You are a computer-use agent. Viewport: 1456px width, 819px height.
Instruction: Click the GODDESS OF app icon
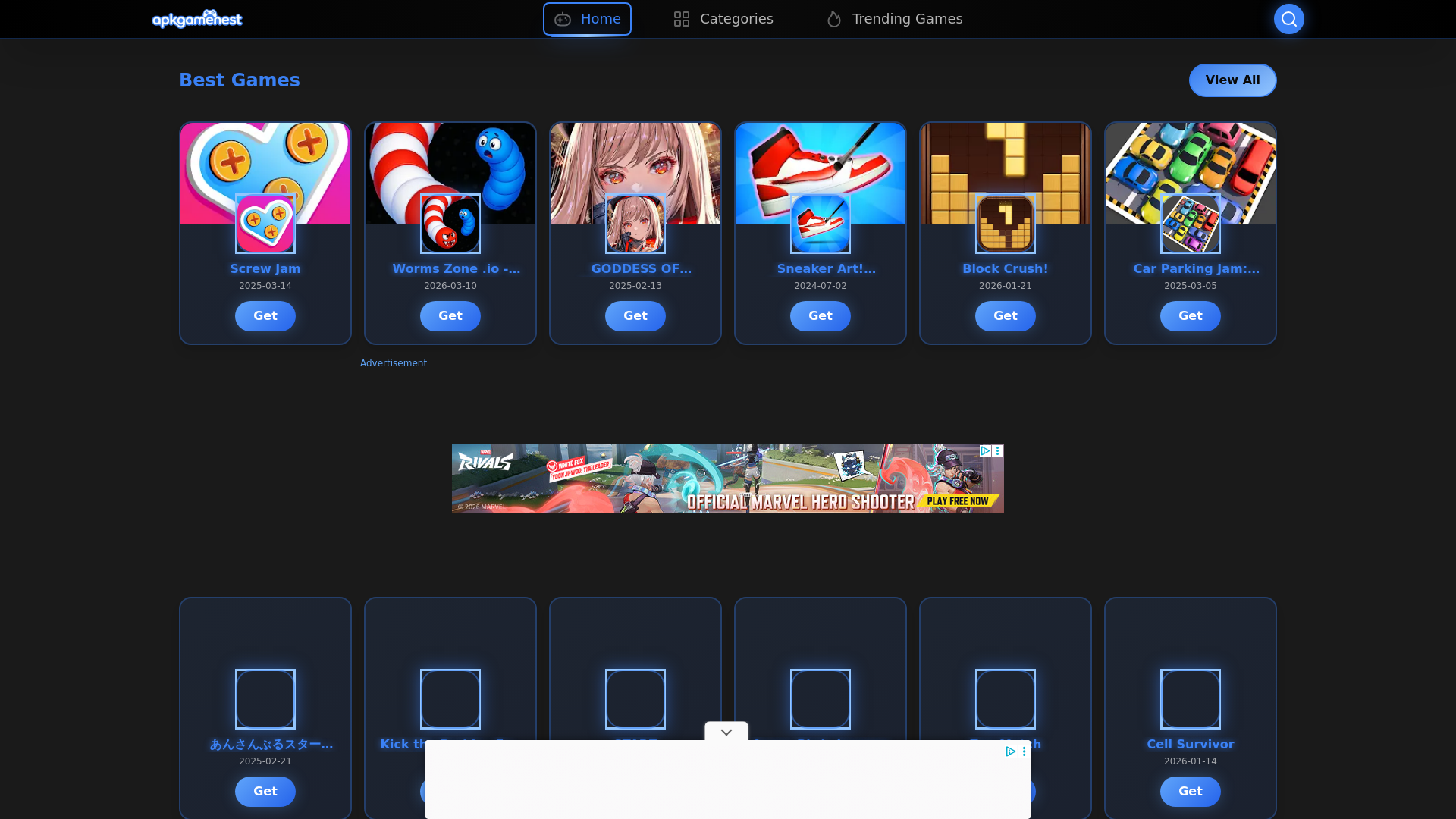pyautogui.click(x=635, y=224)
